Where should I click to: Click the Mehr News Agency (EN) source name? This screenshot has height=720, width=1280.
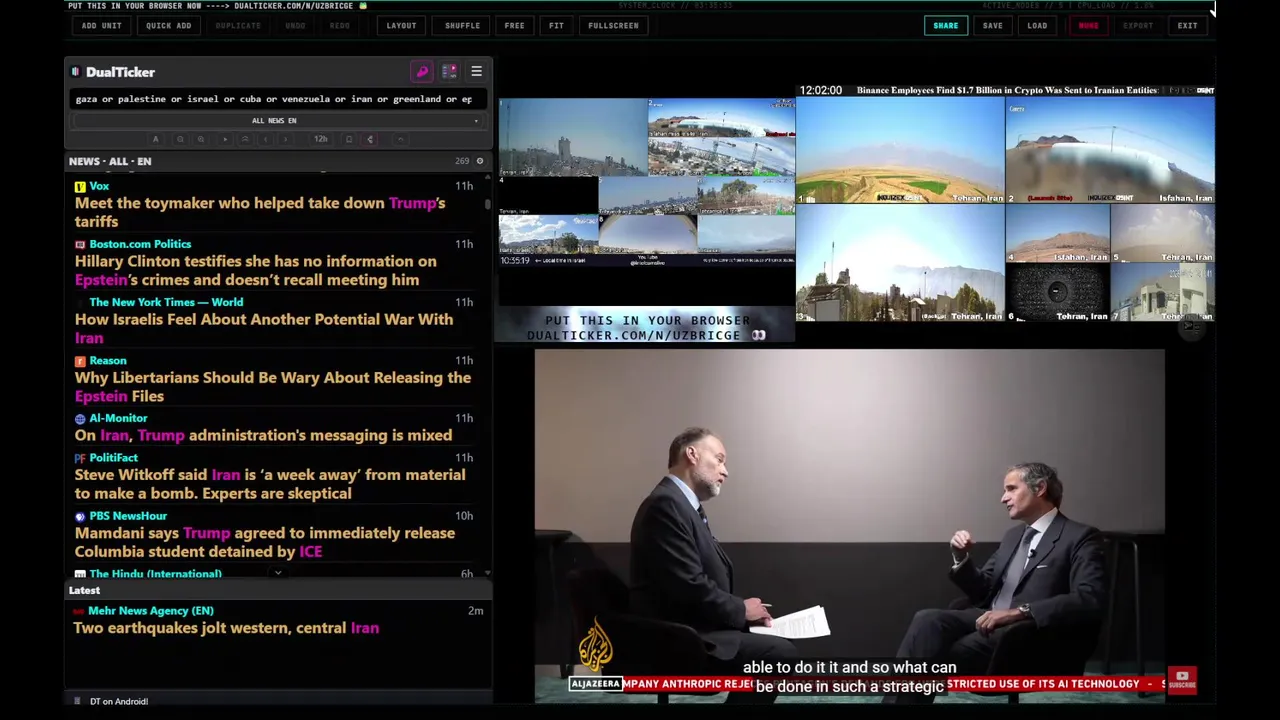pyautogui.click(x=151, y=611)
